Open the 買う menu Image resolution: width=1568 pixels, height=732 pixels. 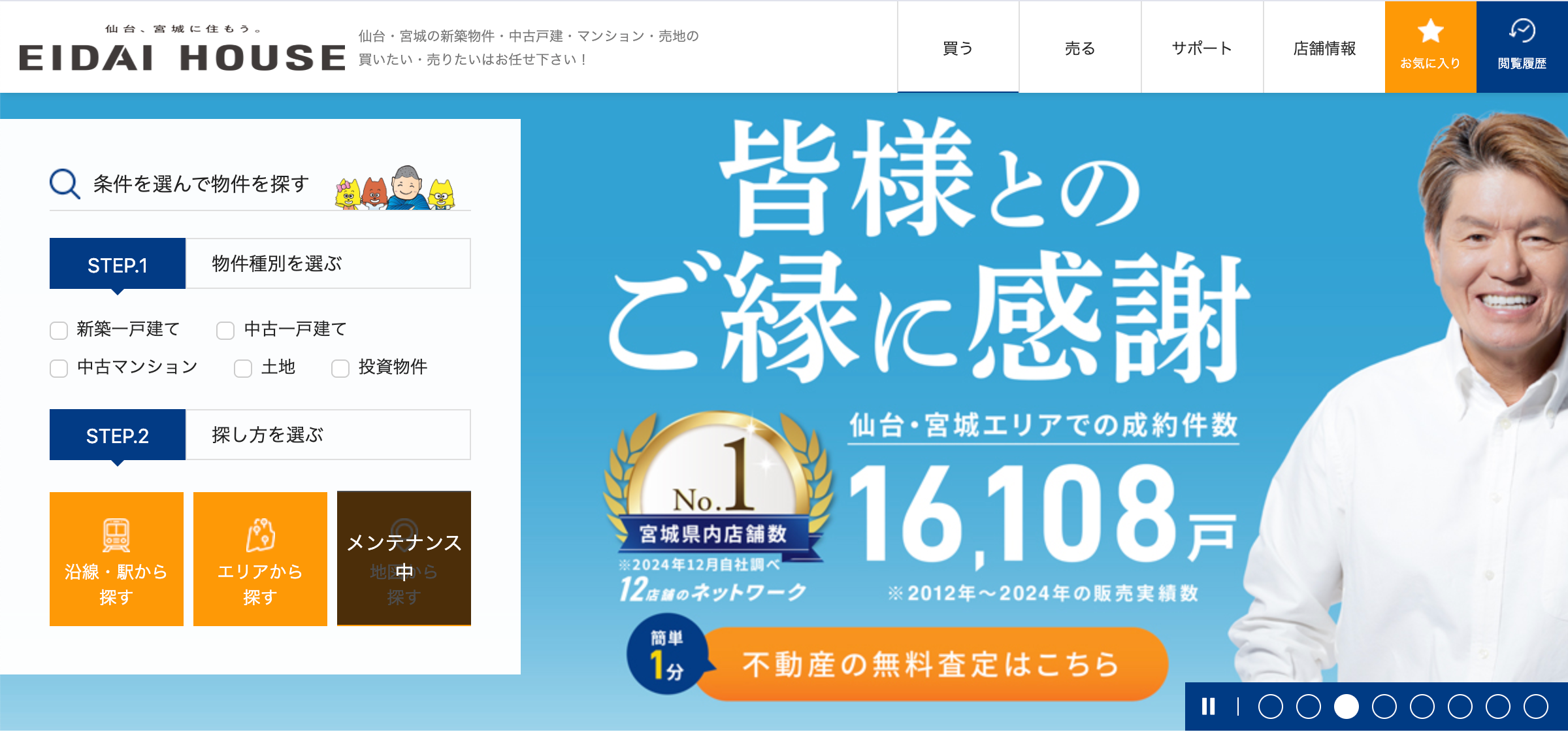[957, 47]
